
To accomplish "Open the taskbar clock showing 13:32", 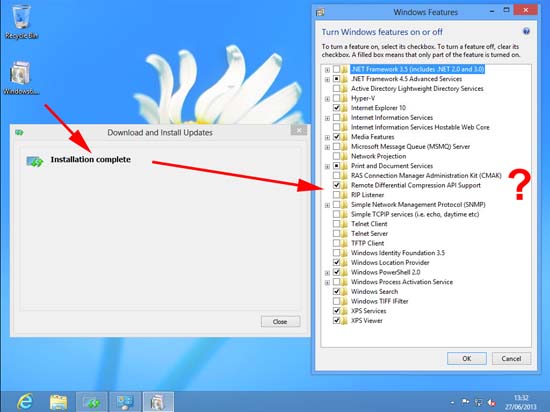I will (x=521, y=402).
